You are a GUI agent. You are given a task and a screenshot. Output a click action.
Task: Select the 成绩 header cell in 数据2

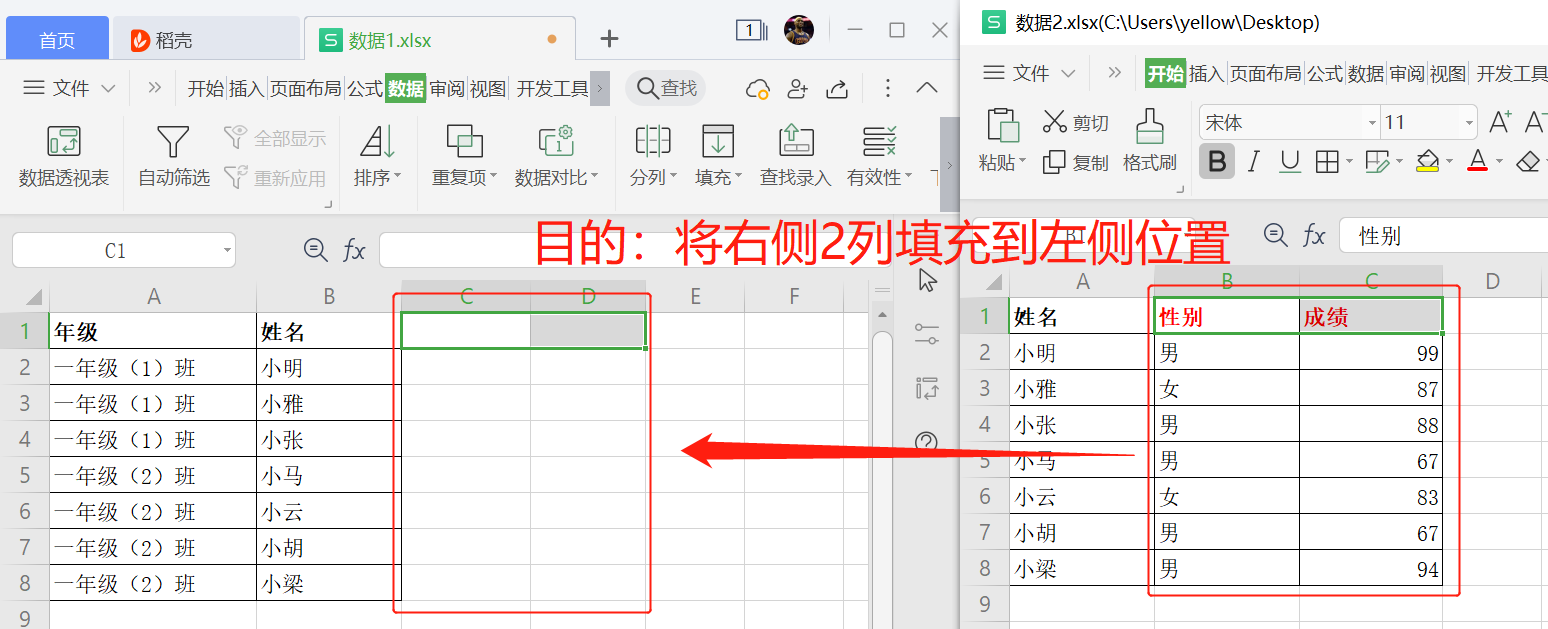(1371, 317)
